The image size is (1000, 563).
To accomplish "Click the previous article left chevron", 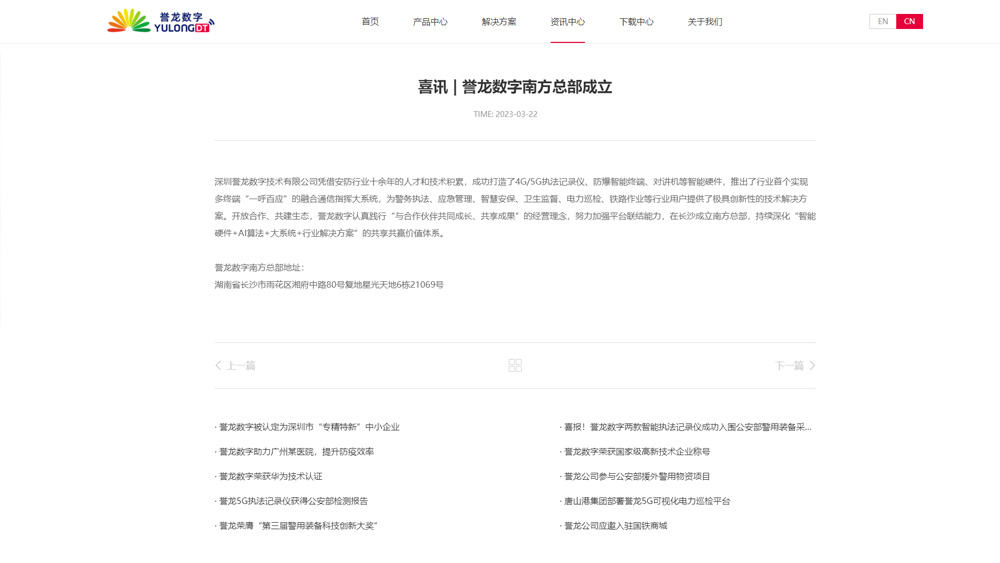I will coord(218,365).
